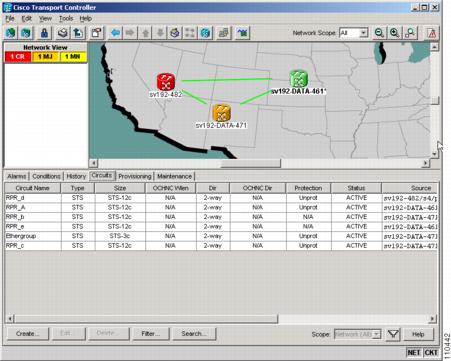Click the zoom-to-area magnifier icon
Viewport: 451px width, 361px height.
410,33
